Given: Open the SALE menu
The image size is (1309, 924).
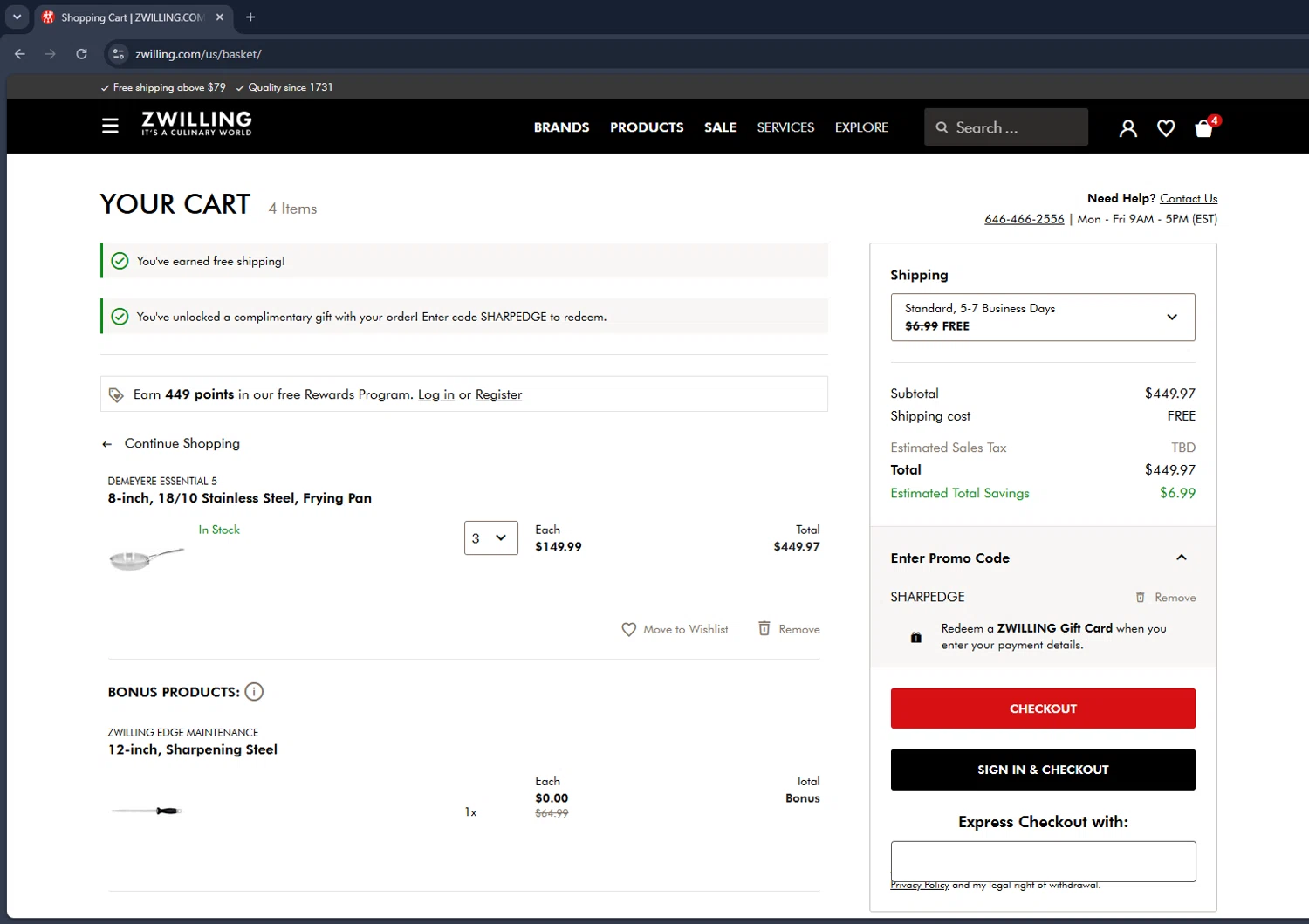Looking at the screenshot, I should pyautogui.click(x=720, y=127).
